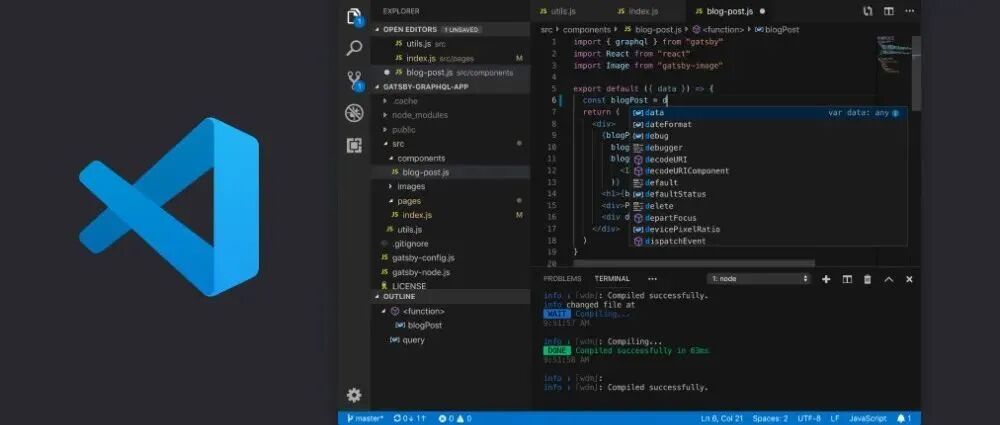Select the TERMINAL panel tab
Viewport: 1000px width, 425px height.
coord(612,279)
